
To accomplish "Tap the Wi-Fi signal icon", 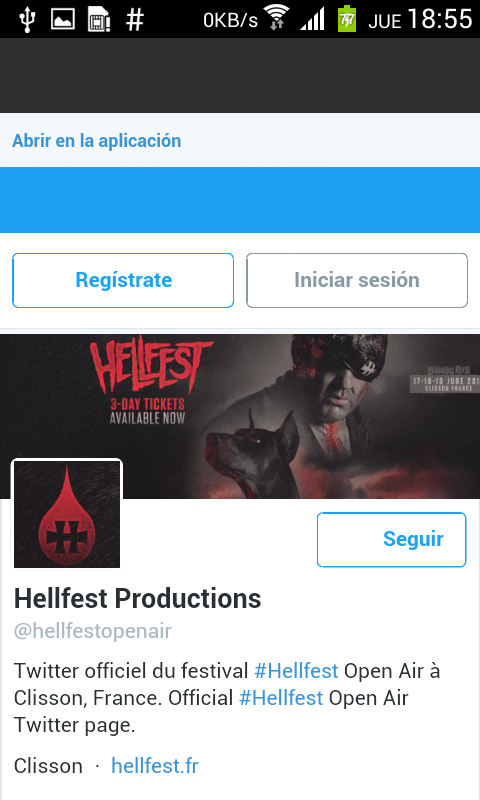I will coord(276,18).
